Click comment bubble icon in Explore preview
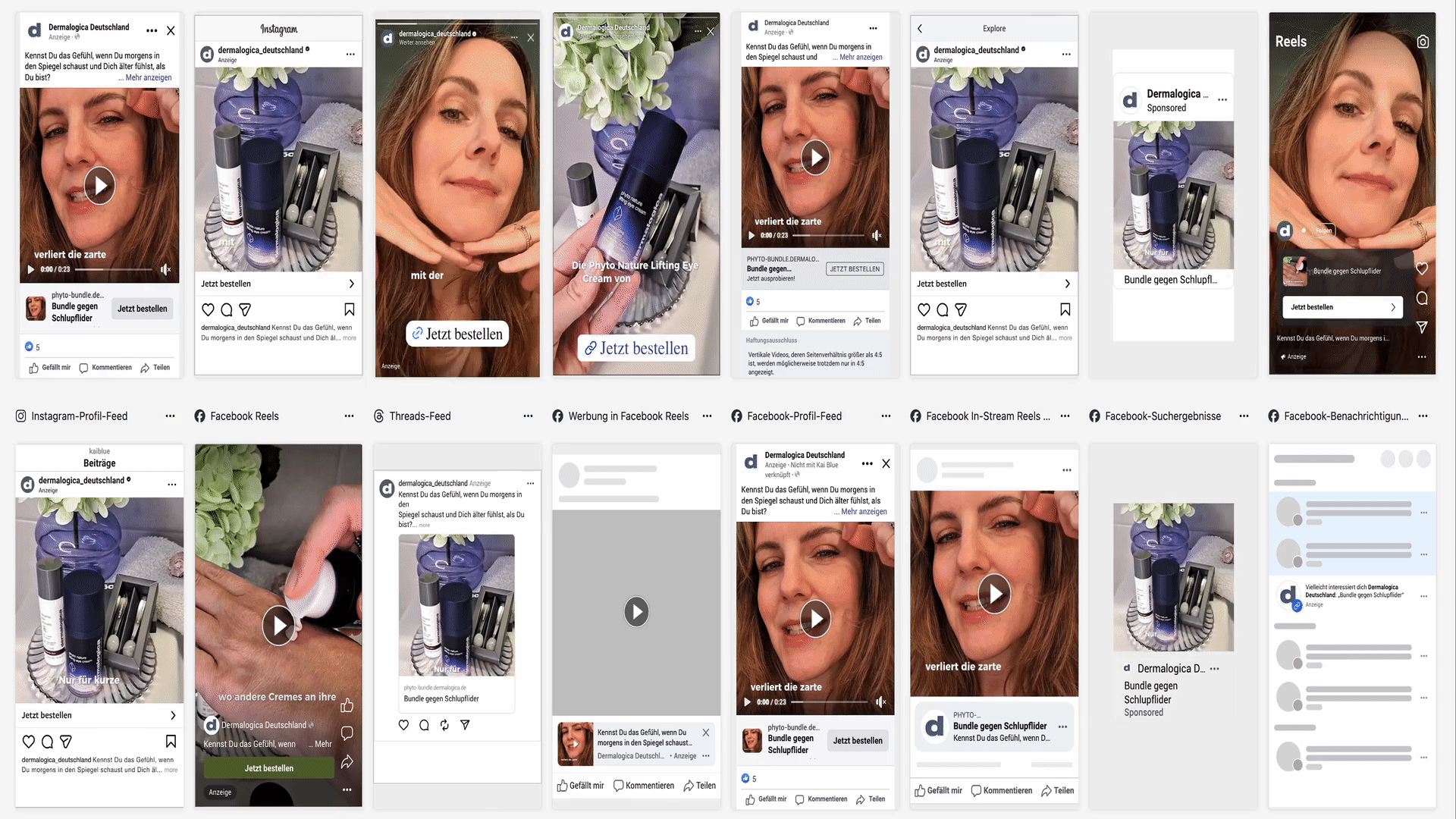This screenshot has width=1456, height=819. [942, 309]
